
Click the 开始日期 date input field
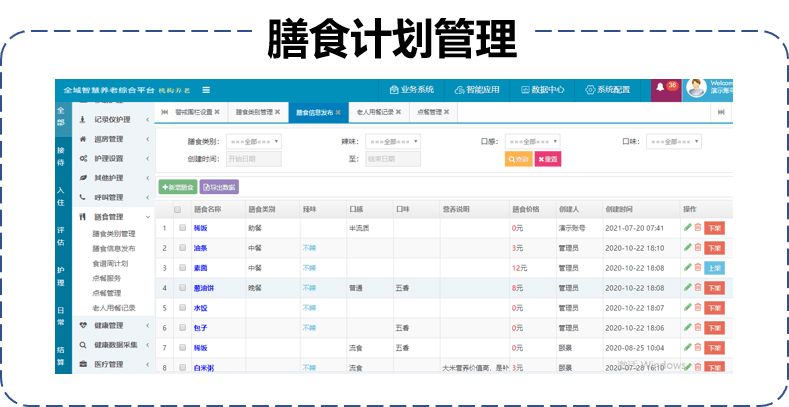pyautogui.click(x=253, y=159)
